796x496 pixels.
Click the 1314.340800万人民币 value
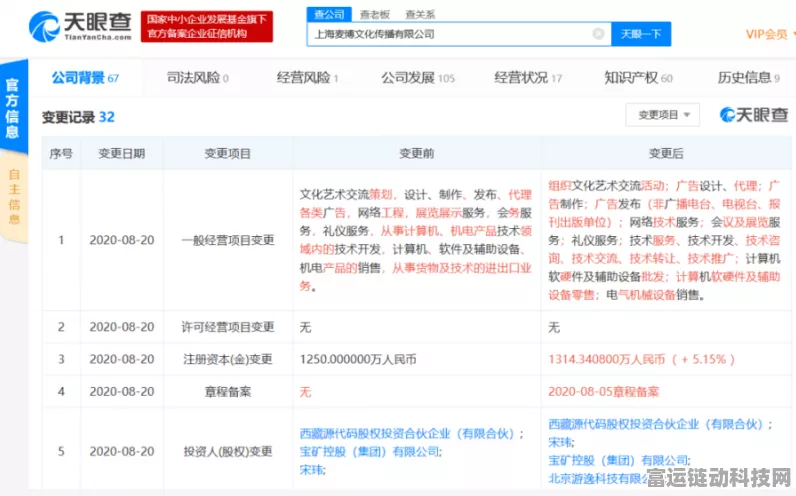coord(607,359)
